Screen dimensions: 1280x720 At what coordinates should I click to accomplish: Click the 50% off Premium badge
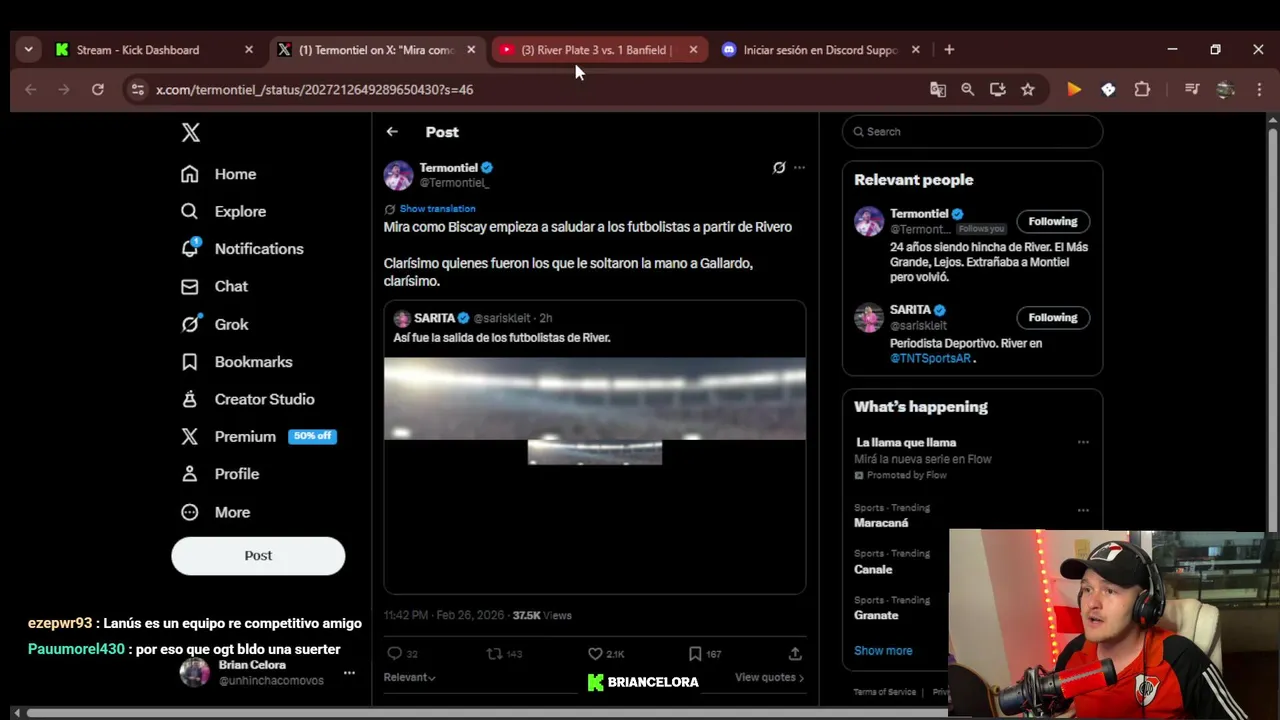312,436
